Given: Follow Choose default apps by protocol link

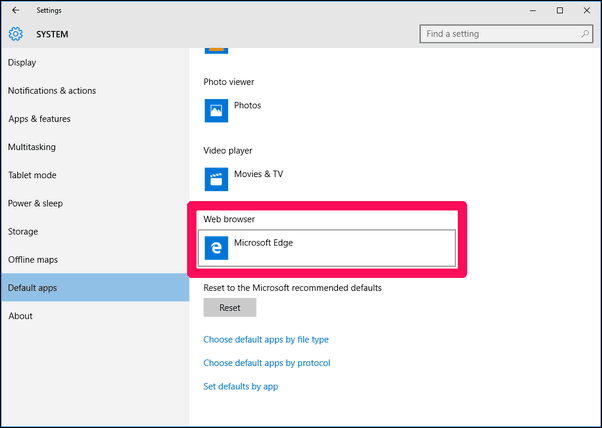Looking at the screenshot, I should [x=266, y=363].
